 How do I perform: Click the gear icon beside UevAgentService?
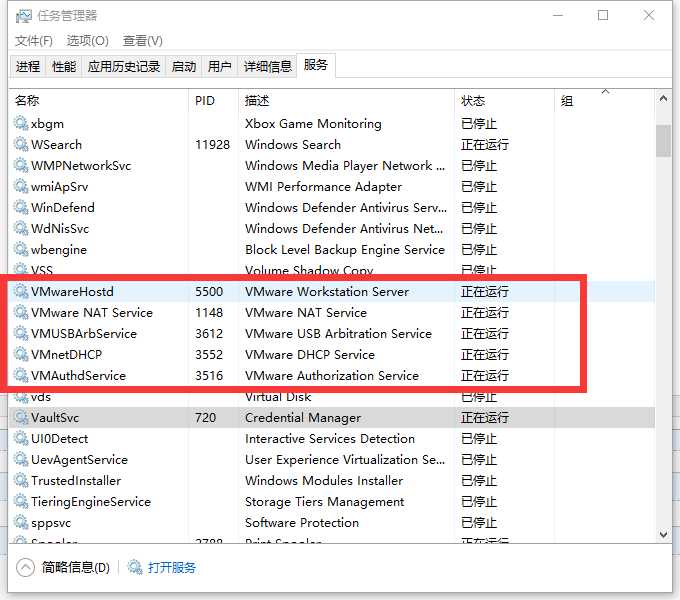(21, 460)
